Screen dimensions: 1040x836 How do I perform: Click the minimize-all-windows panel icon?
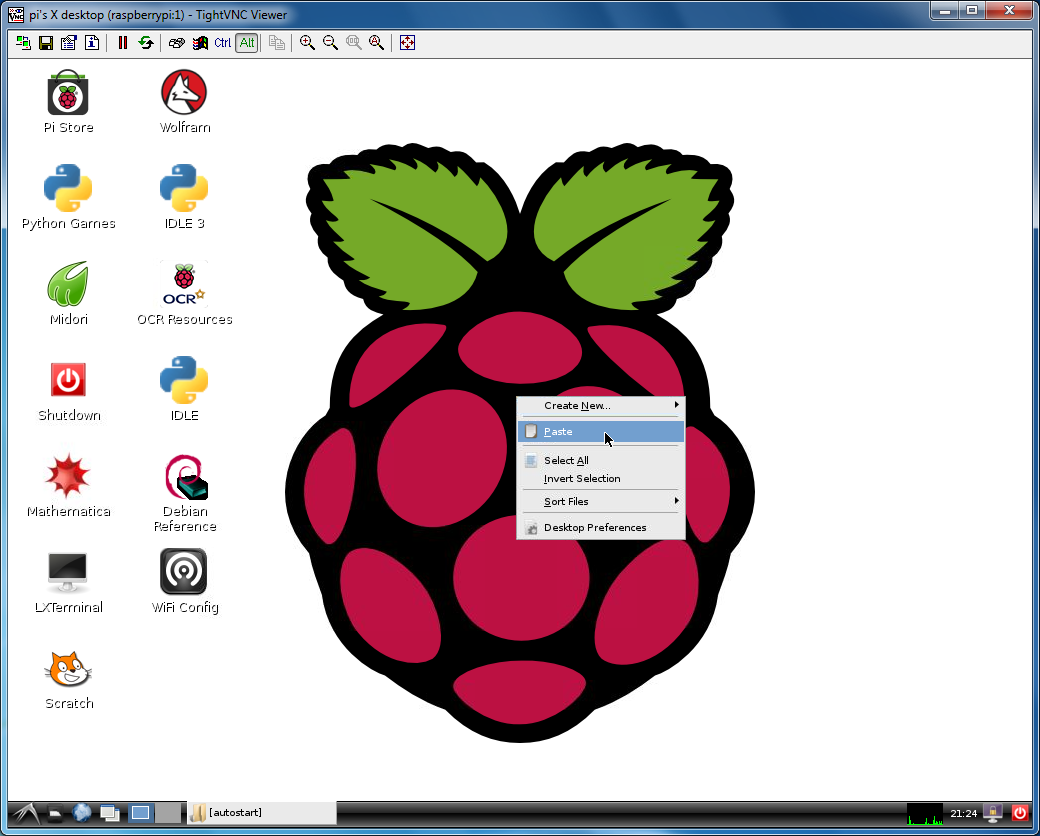(109, 813)
